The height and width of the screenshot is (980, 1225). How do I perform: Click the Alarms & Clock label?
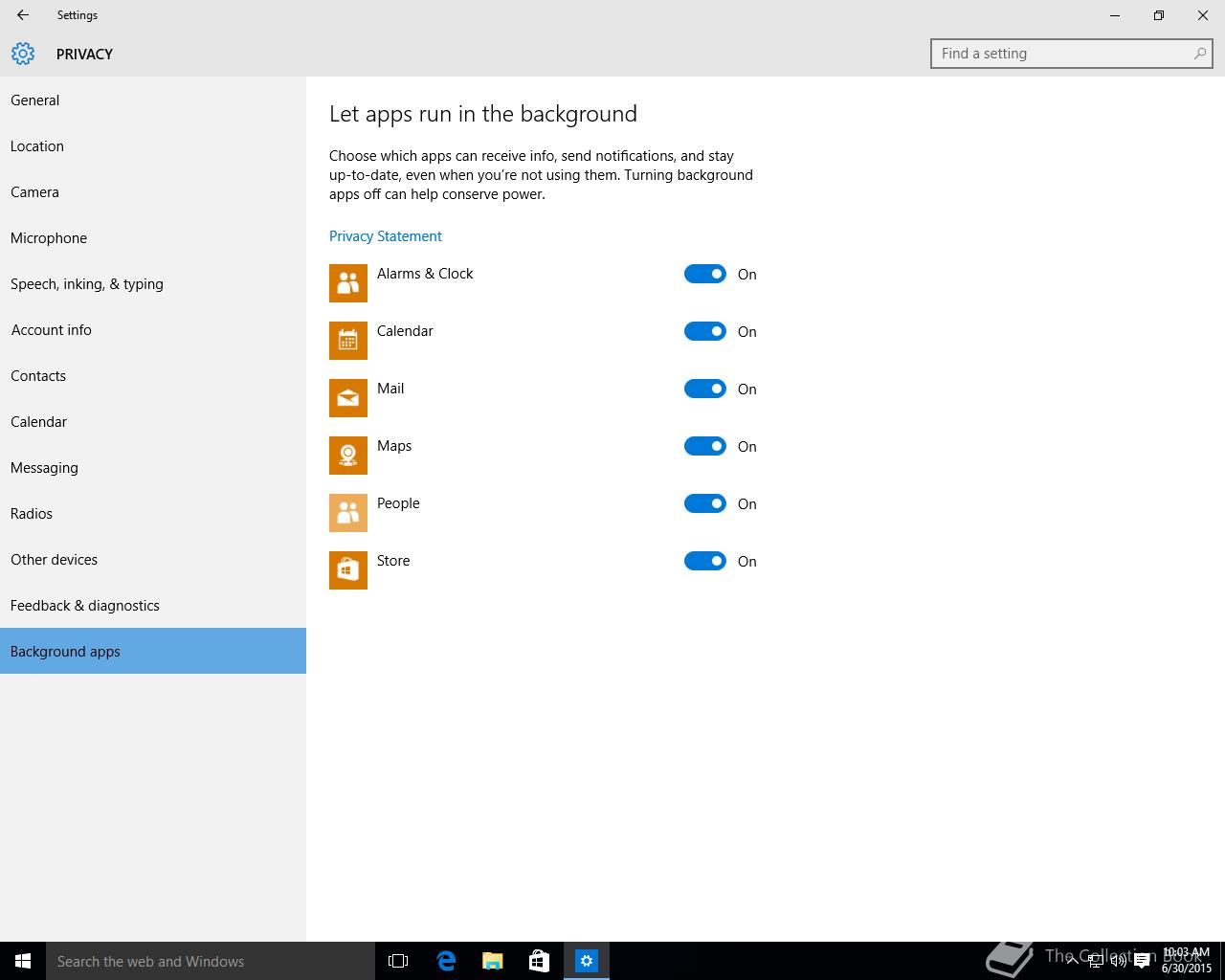425,274
